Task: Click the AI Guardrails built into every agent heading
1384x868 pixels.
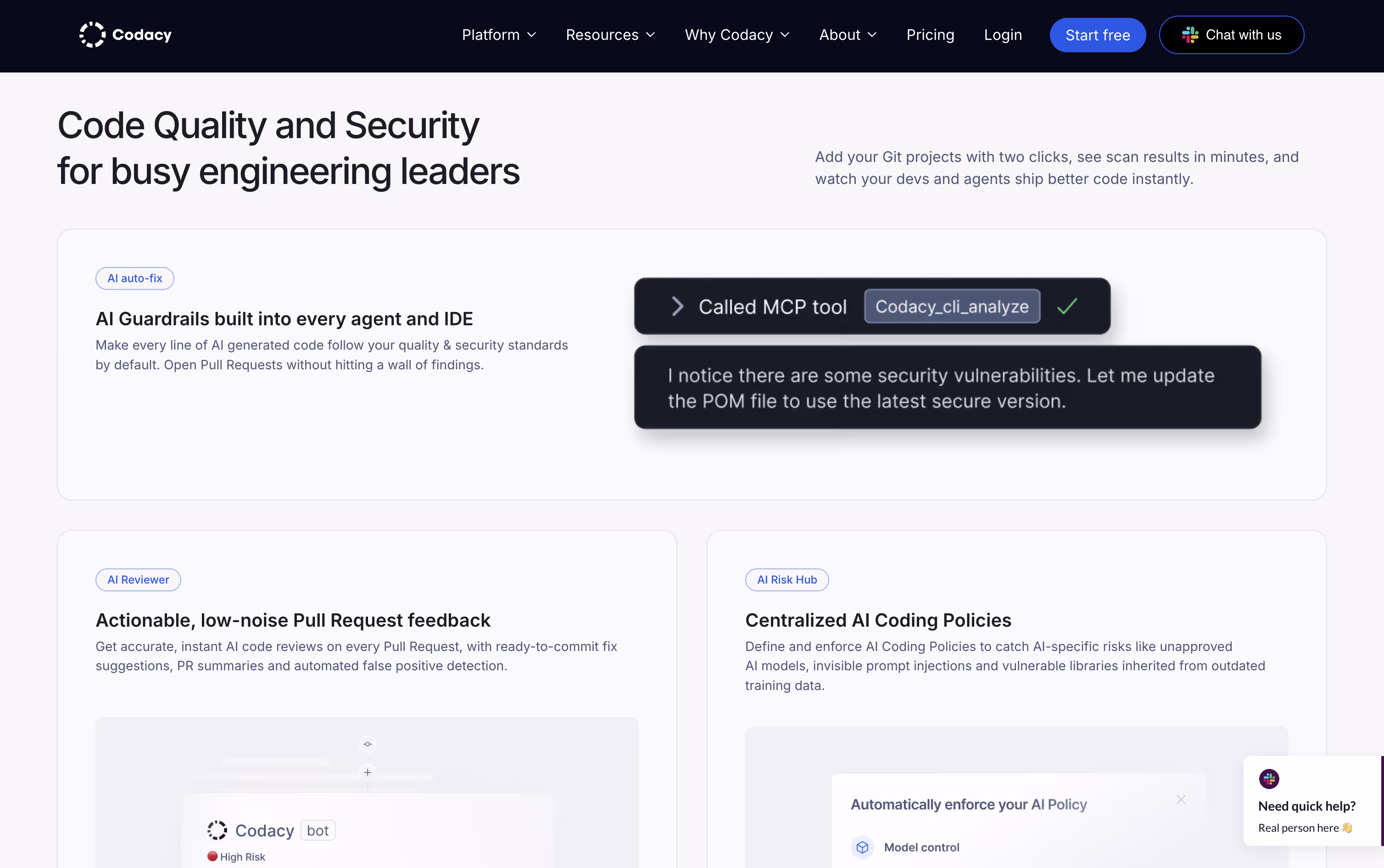Action: coord(284,318)
